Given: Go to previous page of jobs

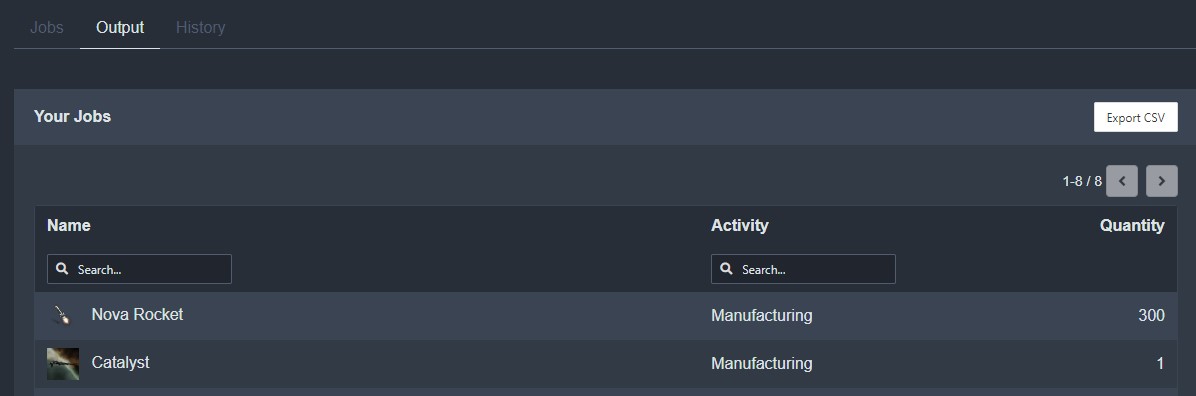Looking at the screenshot, I should tap(1121, 181).
